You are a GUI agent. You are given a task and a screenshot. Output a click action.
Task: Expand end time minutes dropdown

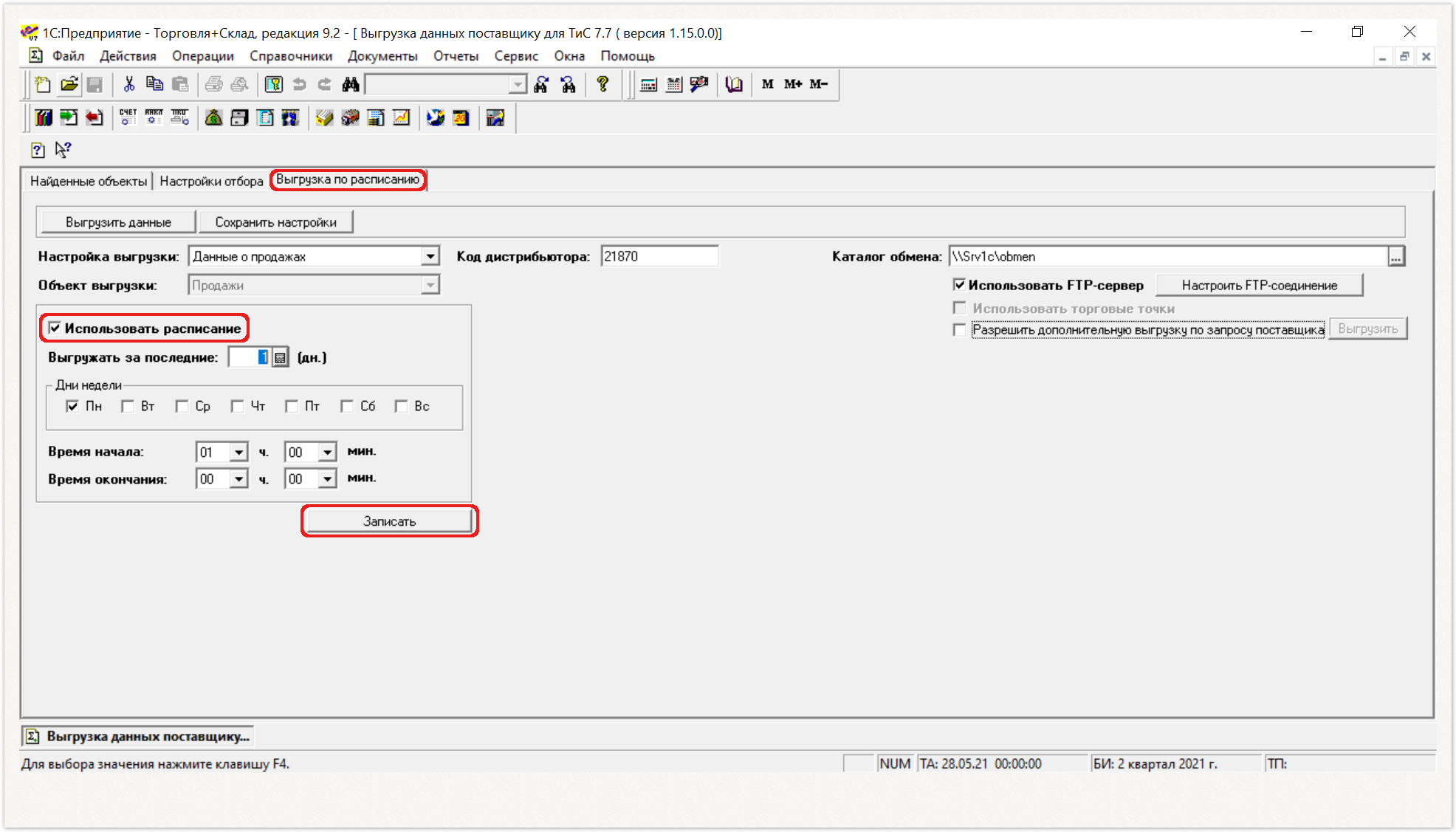tap(327, 479)
